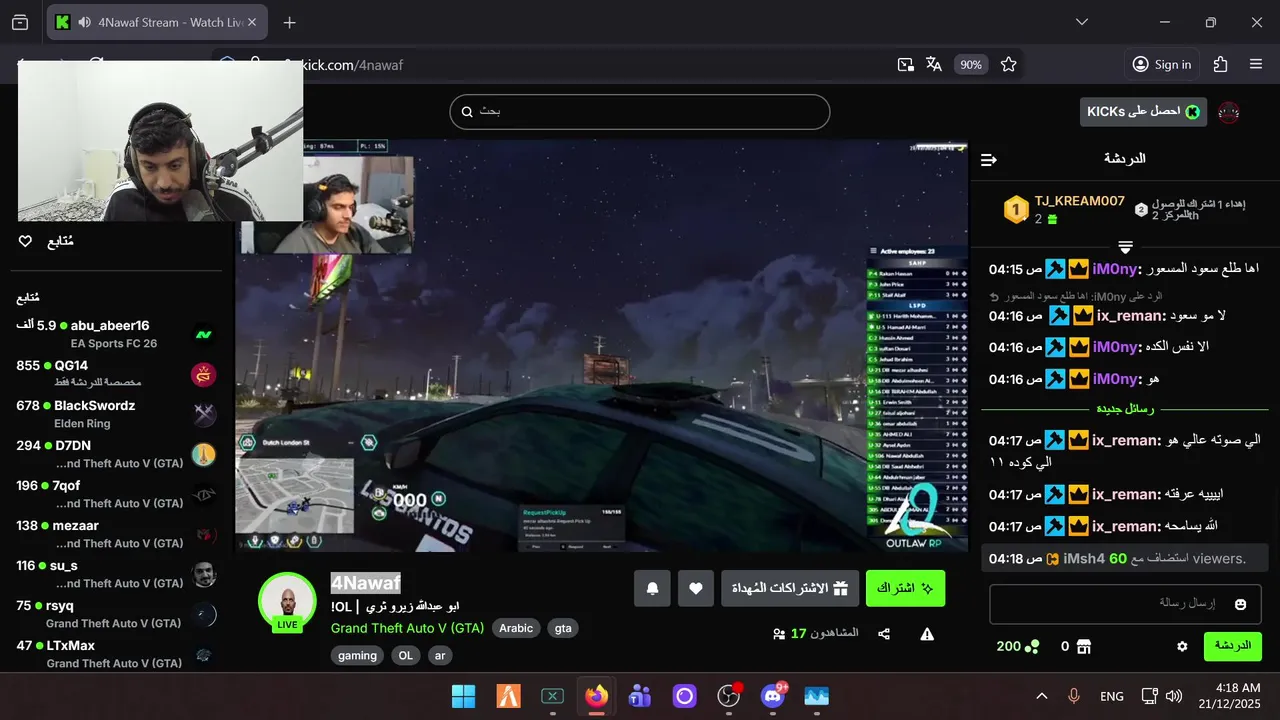Open abu_abeer16 followed channel
The height and width of the screenshot is (720, 1280).
(x=116, y=334)
